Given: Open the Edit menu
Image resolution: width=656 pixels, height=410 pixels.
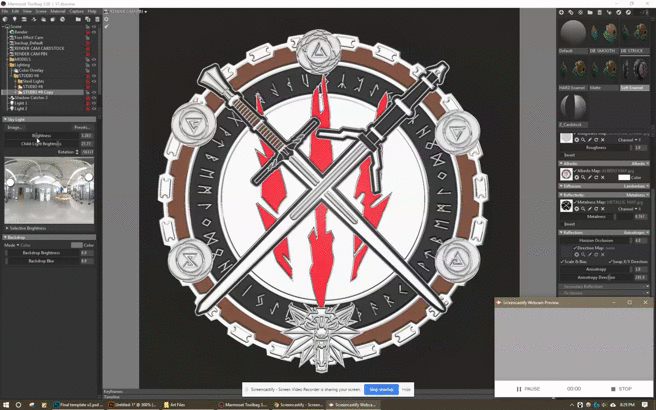Looking at the screenshot, I should [15, 11].
